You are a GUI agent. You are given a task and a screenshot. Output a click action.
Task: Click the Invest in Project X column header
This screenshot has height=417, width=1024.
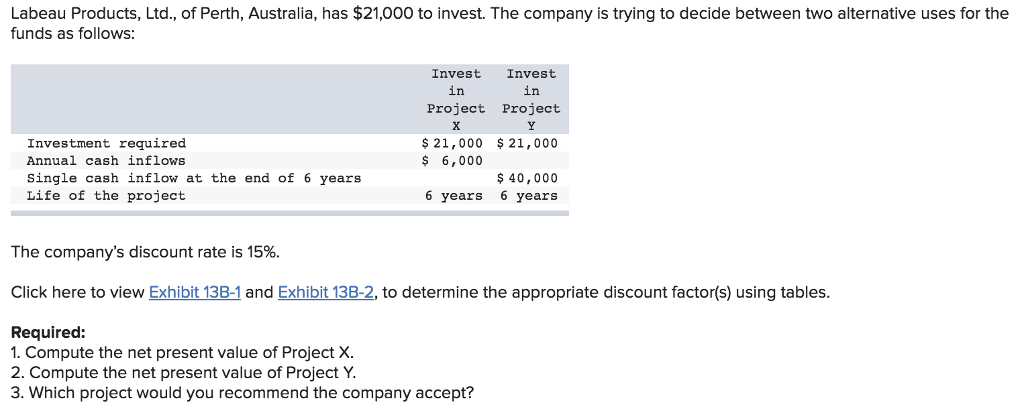[456, 99]
